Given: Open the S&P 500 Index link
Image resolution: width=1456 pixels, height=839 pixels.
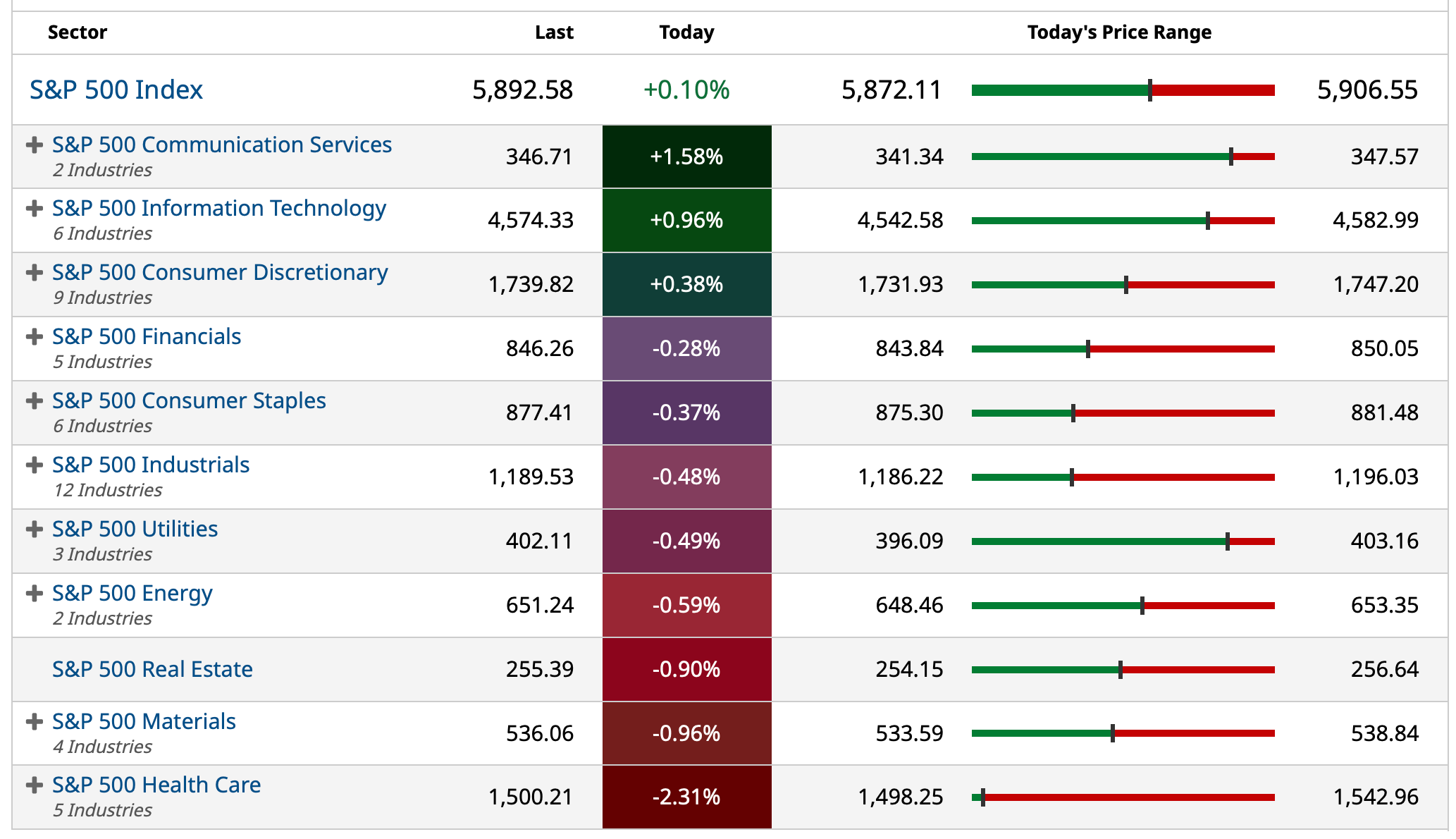Looking at the screenshot, I should [116, 90].
